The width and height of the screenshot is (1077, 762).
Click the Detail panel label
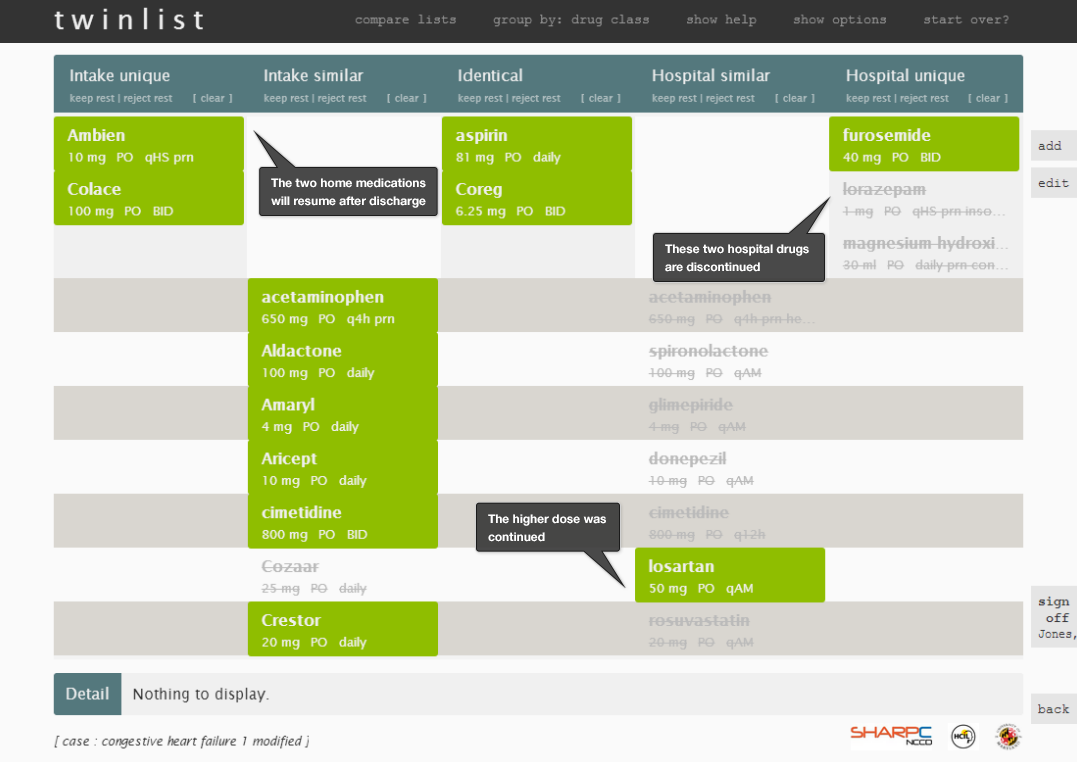[x=87, y=694]
